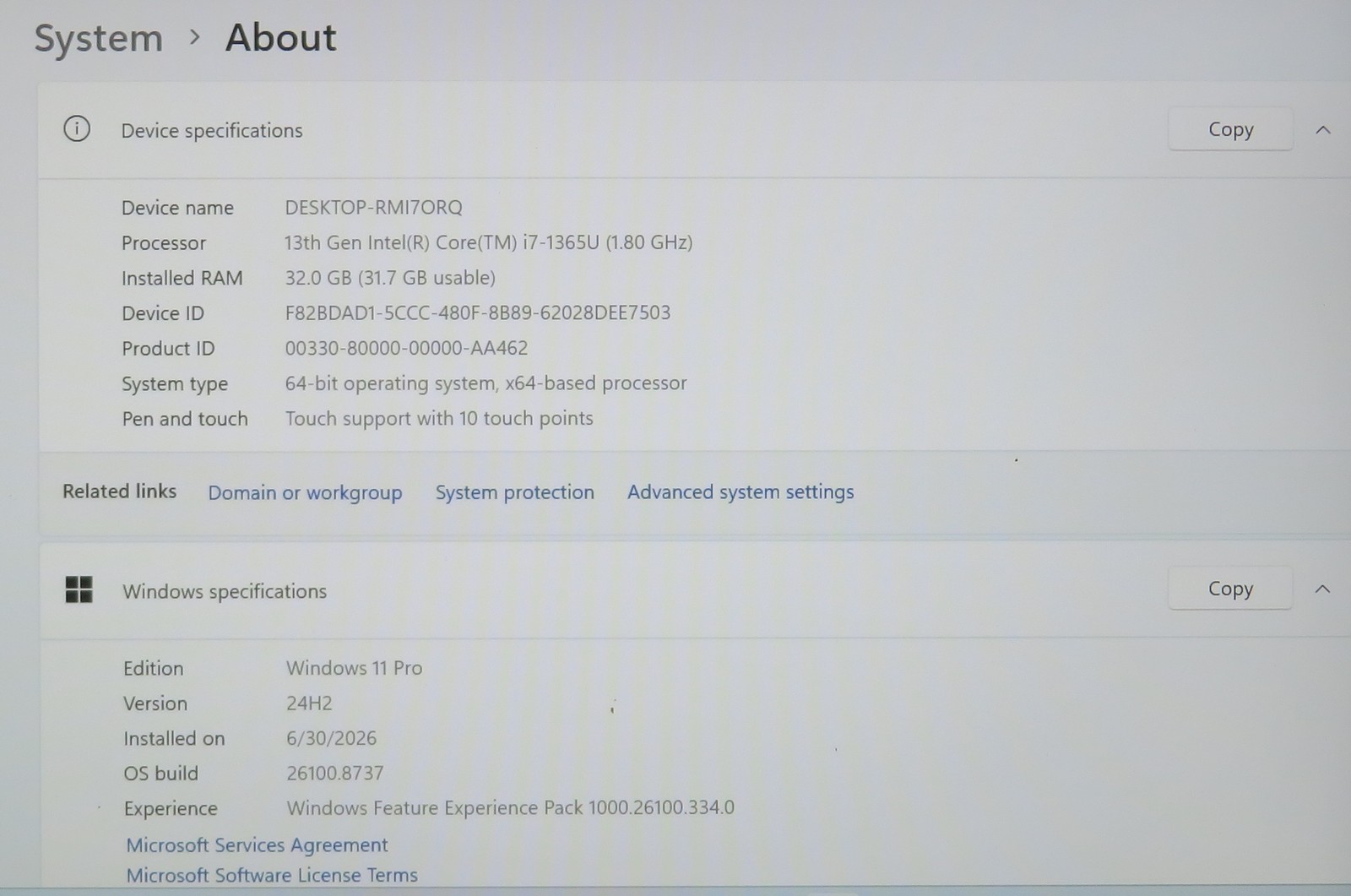Select Device ID value F82BDAD1-5CCC-480F-8B89-62028DEE7503

[x=477, y=312]
